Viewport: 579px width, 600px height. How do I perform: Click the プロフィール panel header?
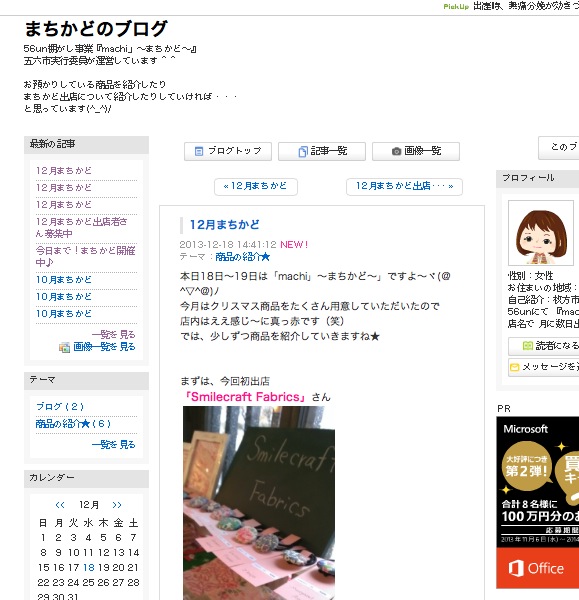coord(537,178)
